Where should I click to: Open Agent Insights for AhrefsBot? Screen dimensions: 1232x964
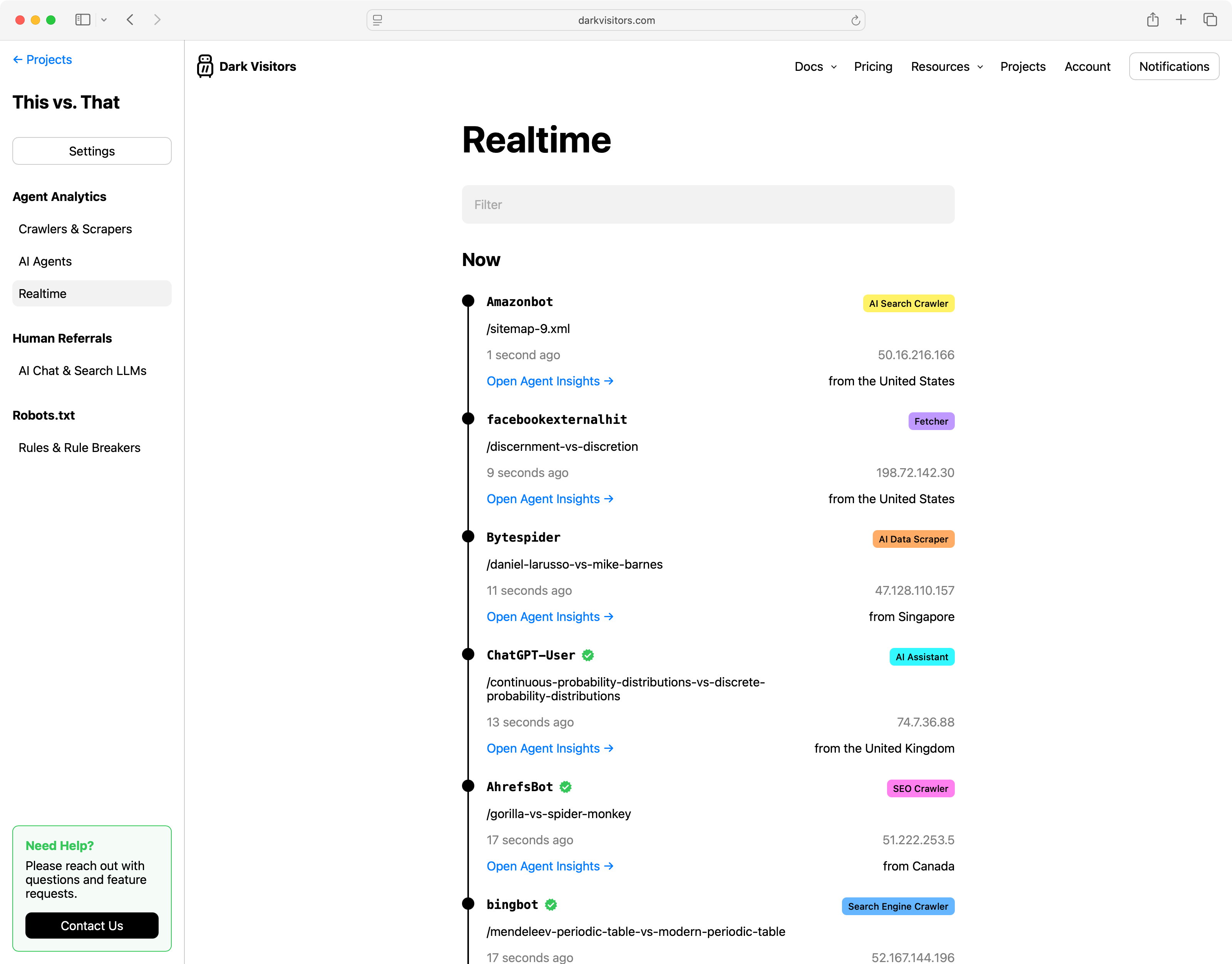pos(550,866)
